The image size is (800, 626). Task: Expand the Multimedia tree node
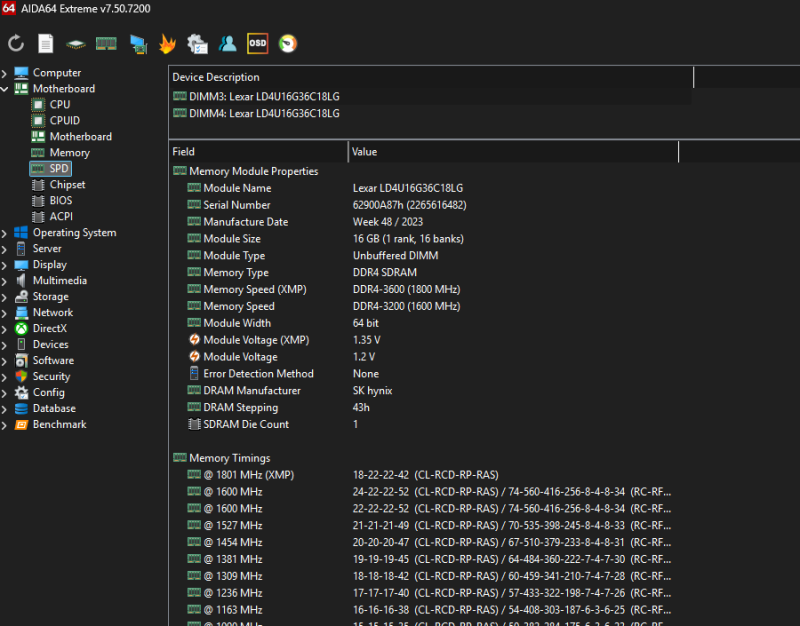[5, 281]
